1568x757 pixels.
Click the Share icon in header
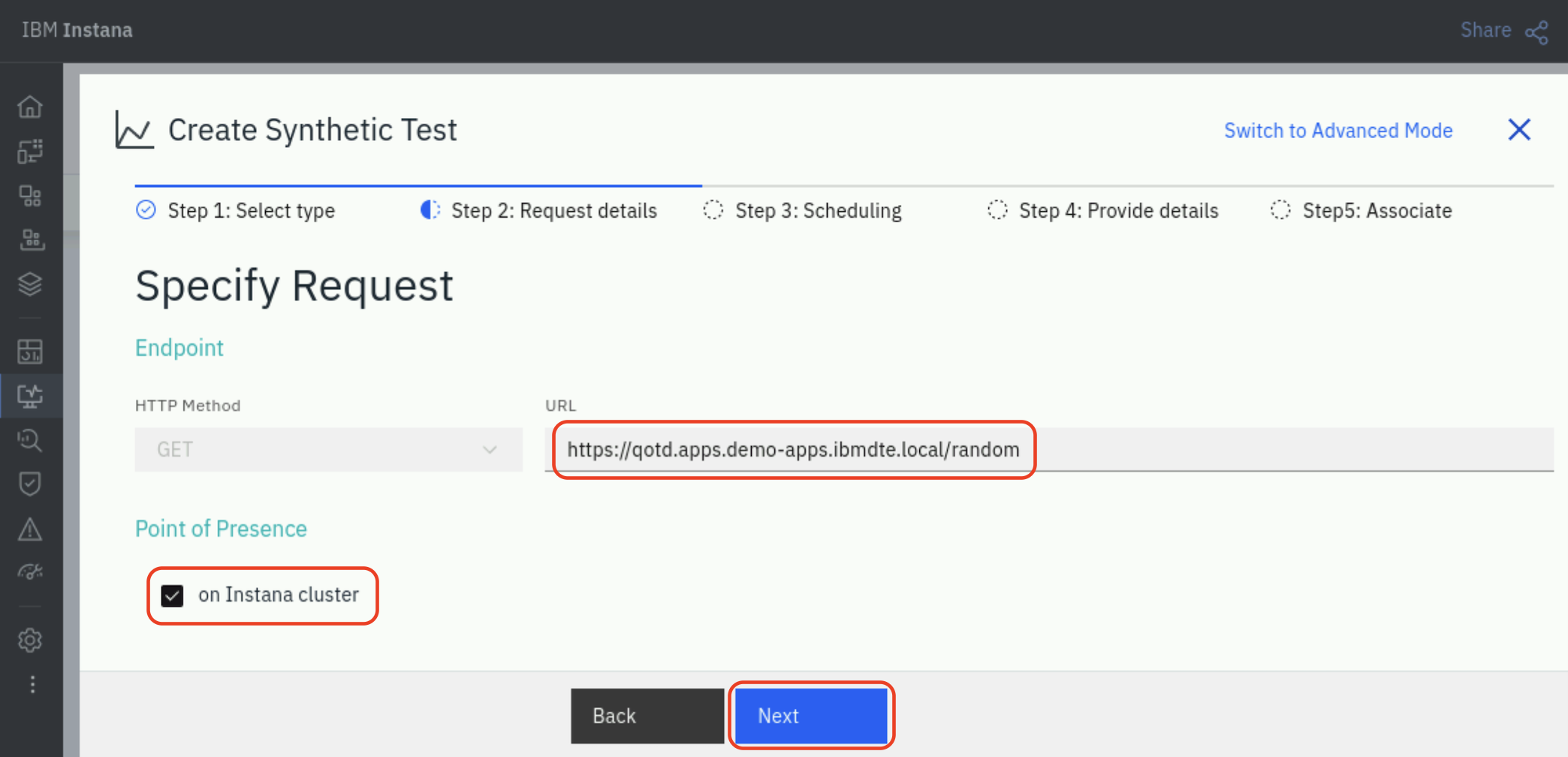point(1536,32)
